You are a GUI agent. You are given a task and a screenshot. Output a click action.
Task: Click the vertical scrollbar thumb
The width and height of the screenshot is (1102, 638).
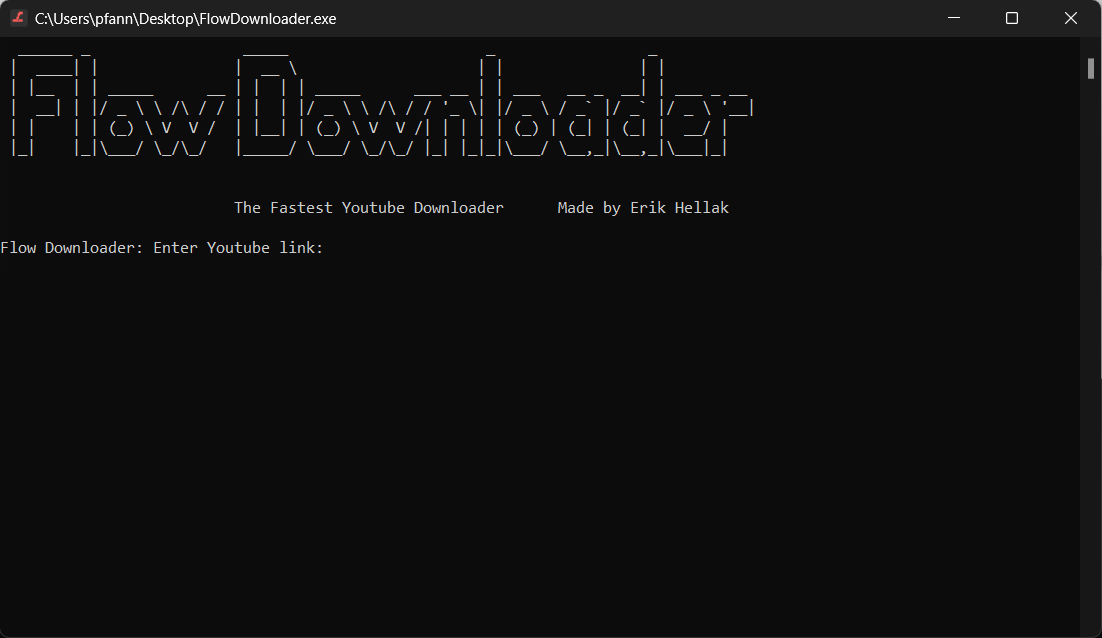[x=1091, y=69]
